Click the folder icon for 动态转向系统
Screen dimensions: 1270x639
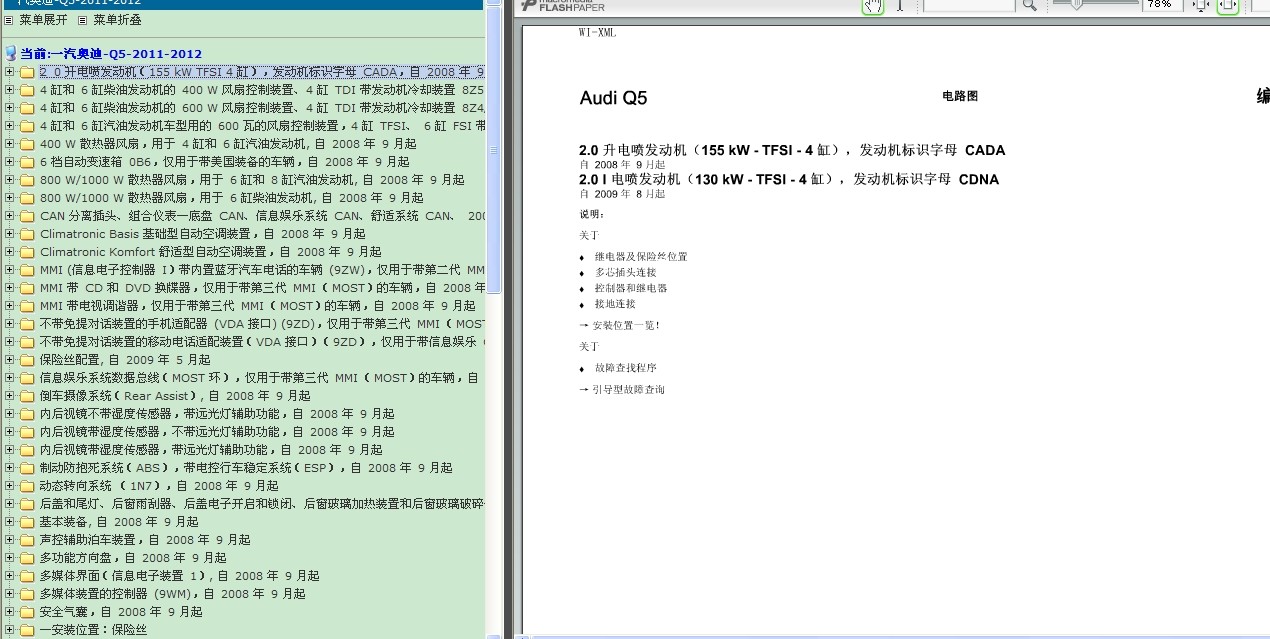coord(27,486)
